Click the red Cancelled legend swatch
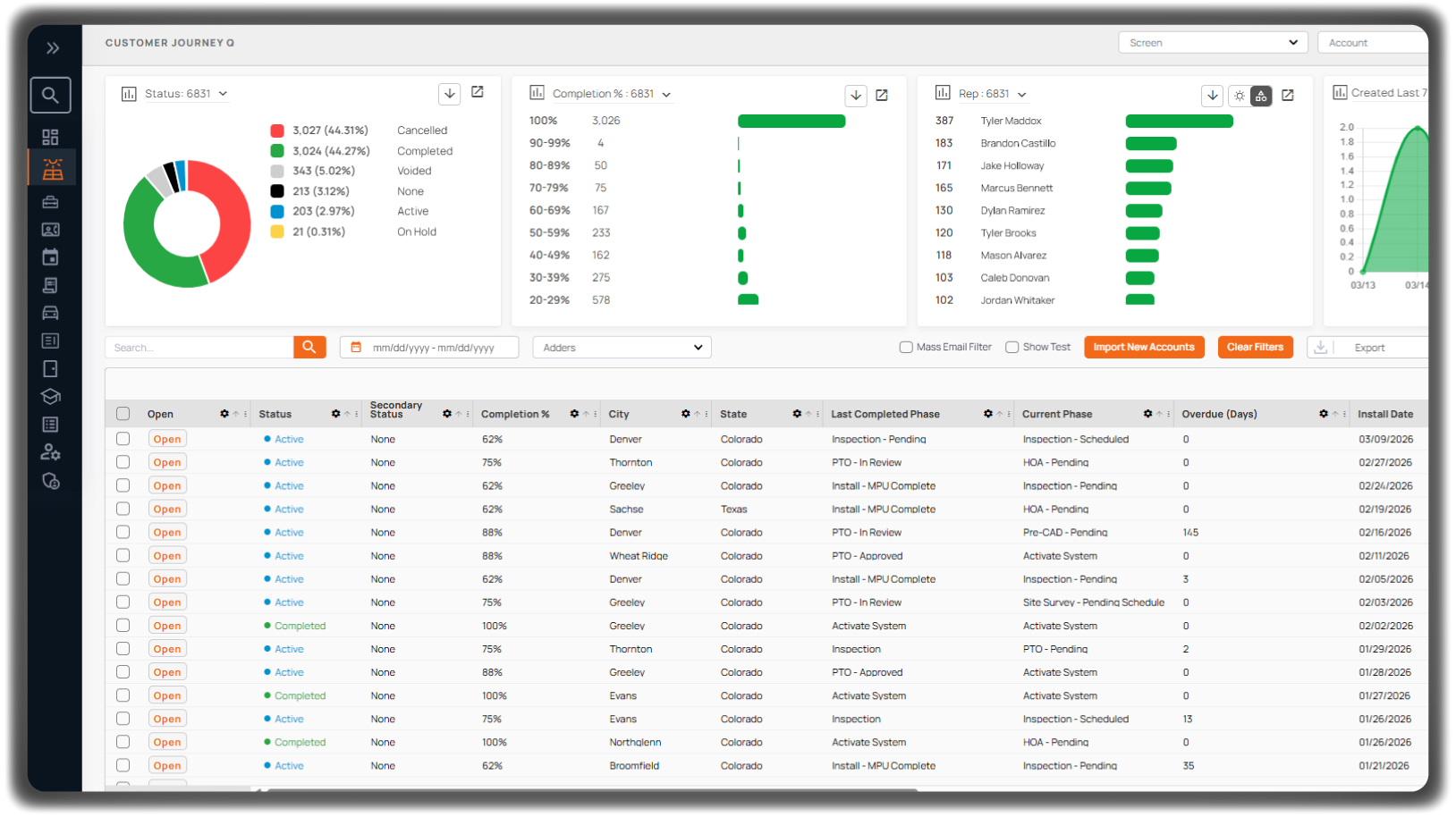The width and height of the screenshot is (1456, 817). 277,131
